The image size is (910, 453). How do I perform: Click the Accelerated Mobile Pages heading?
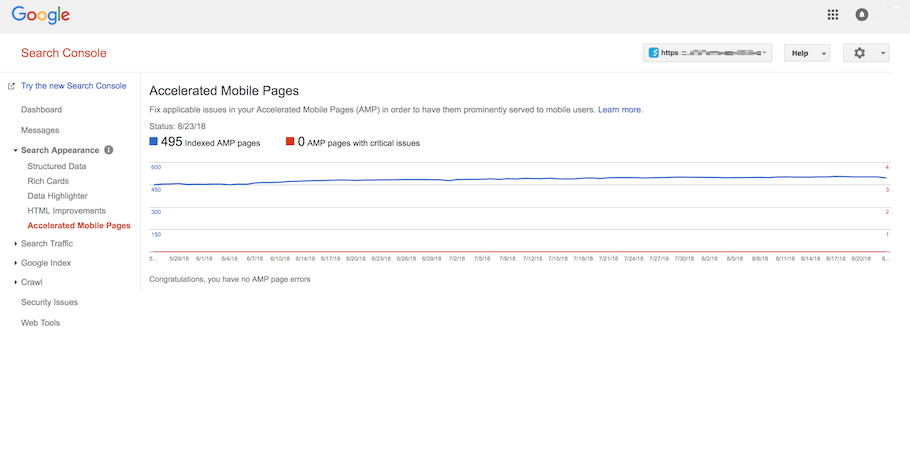[x=224, y=91]
